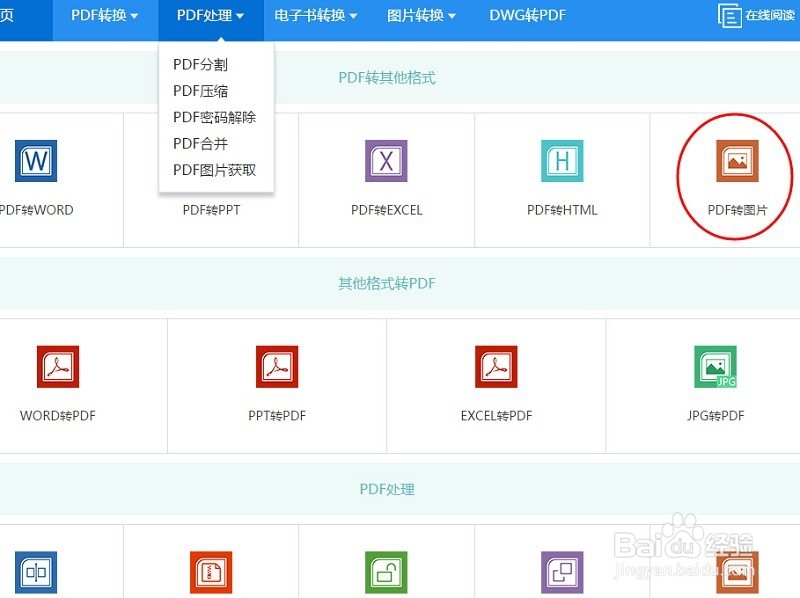This screenshot has height=598, width=800.
Task: Expand the PDF转换 dropdown menu
Action: click(x=105, y=15)
